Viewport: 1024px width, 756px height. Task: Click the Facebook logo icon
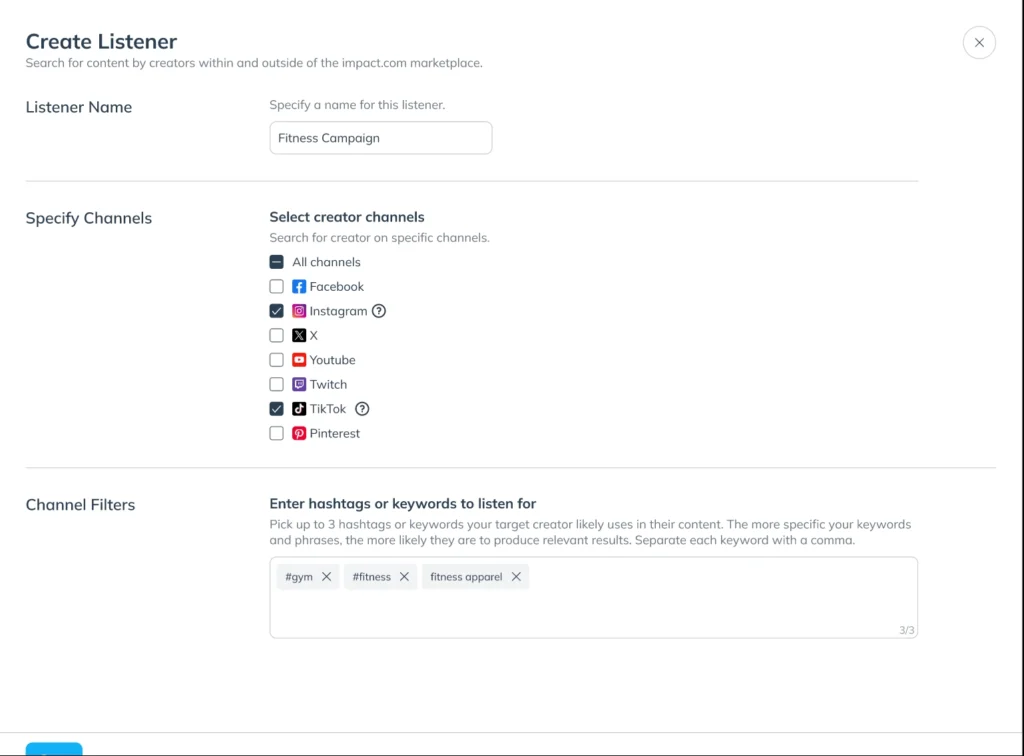click(298, 286)
